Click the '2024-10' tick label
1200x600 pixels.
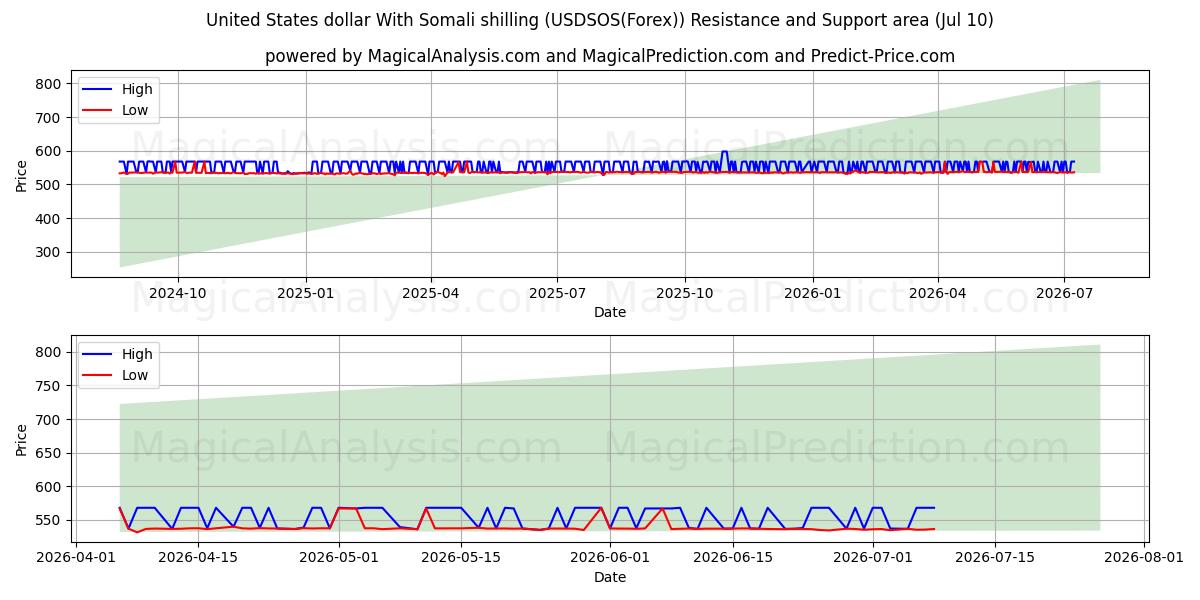point(178,294)
